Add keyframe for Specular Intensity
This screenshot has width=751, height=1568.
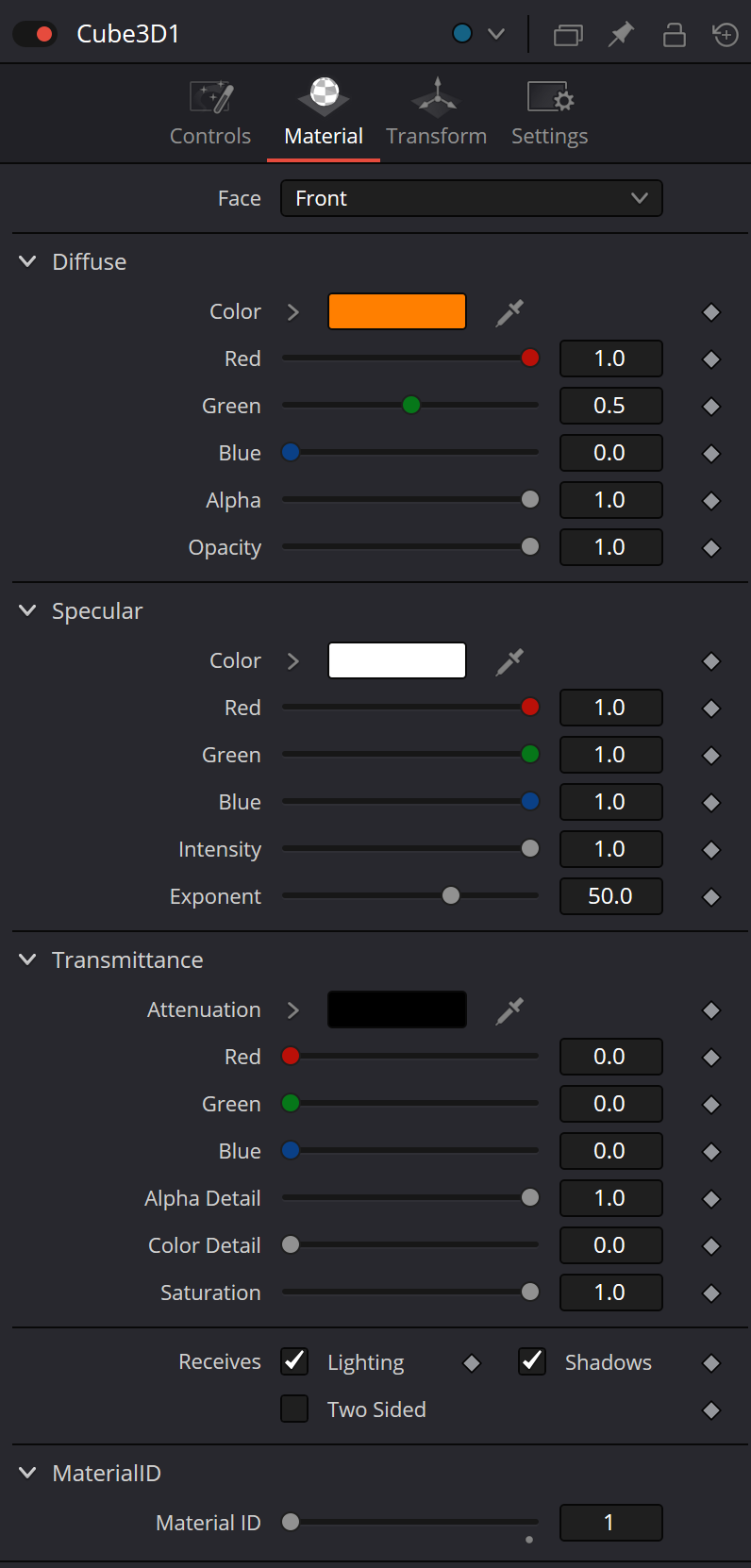711,850
